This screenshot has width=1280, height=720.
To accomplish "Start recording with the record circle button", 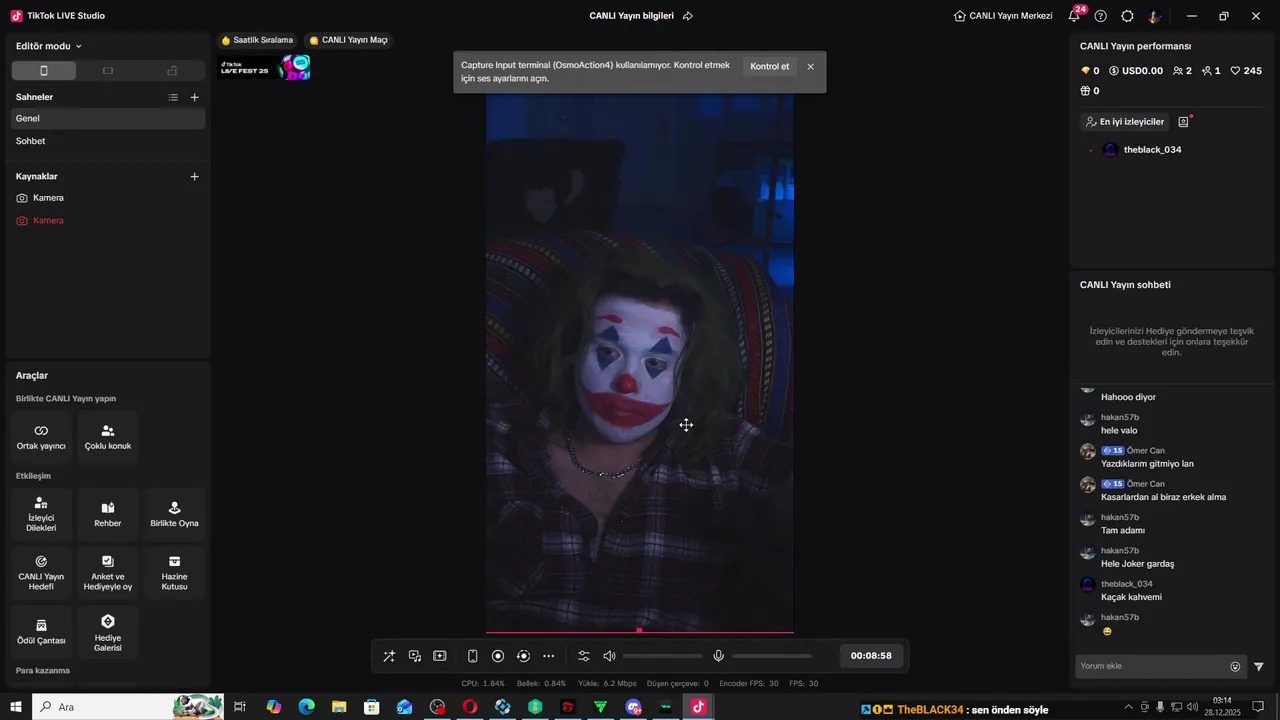I will [x=498, y=656].
